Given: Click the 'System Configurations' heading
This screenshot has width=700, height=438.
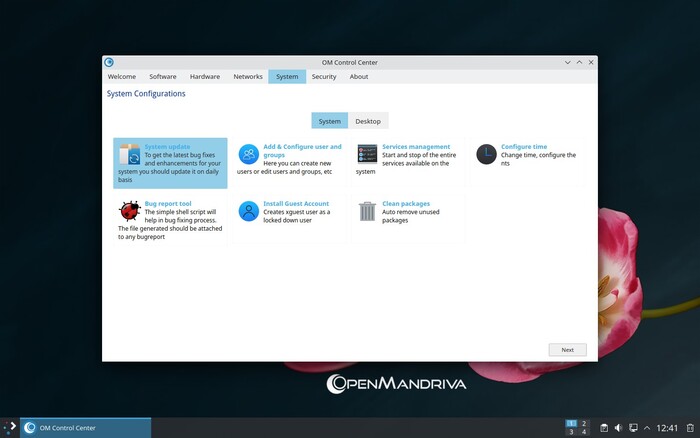Looking at the screenshot, I should click(x=146, y=94).
